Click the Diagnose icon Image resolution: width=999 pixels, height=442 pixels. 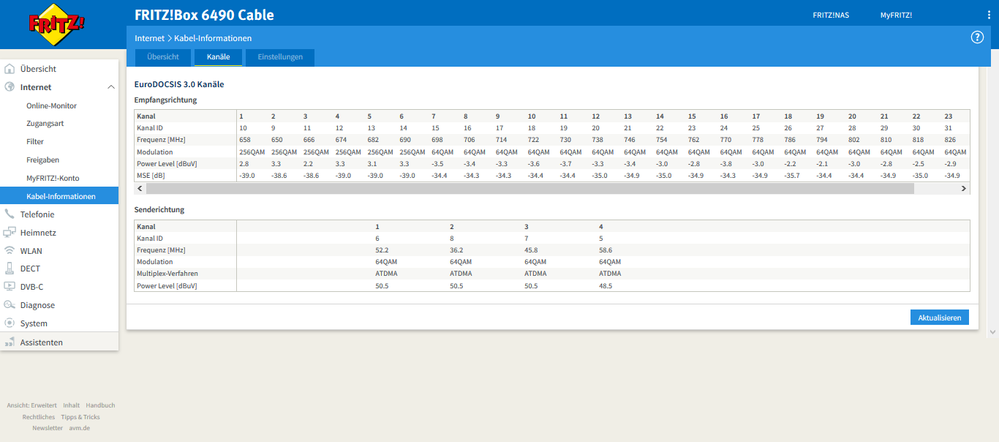(10, 305)
